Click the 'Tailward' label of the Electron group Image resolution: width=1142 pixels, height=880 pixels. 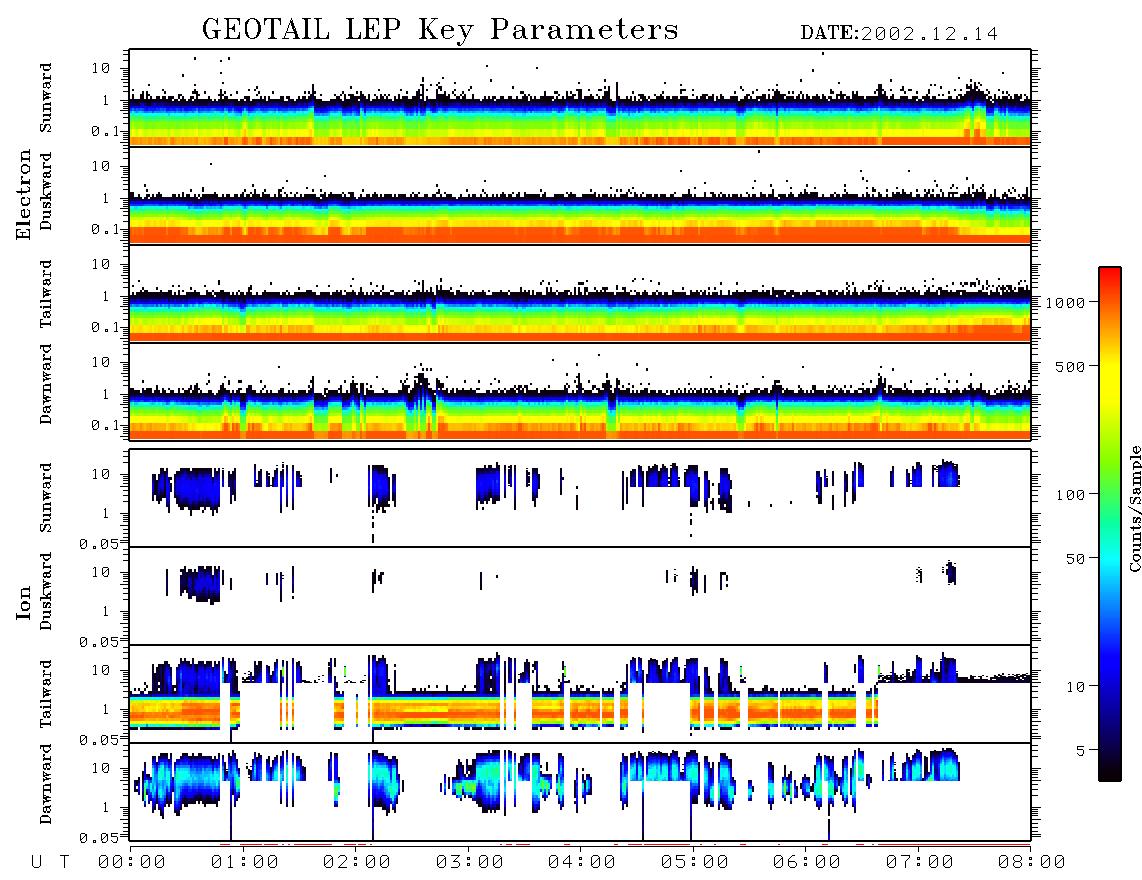[x=46, y=293]
